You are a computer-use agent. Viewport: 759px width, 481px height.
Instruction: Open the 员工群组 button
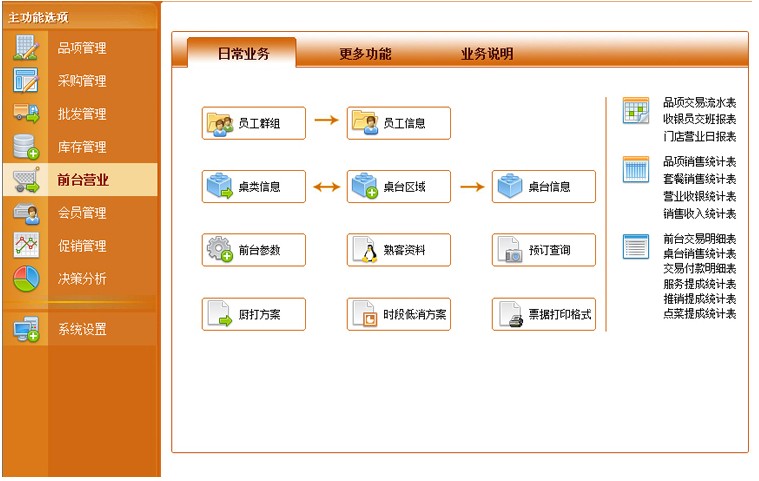click(254, 123)
